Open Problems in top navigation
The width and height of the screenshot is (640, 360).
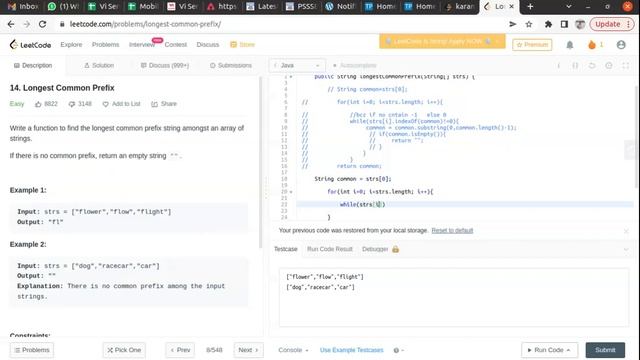105,44
